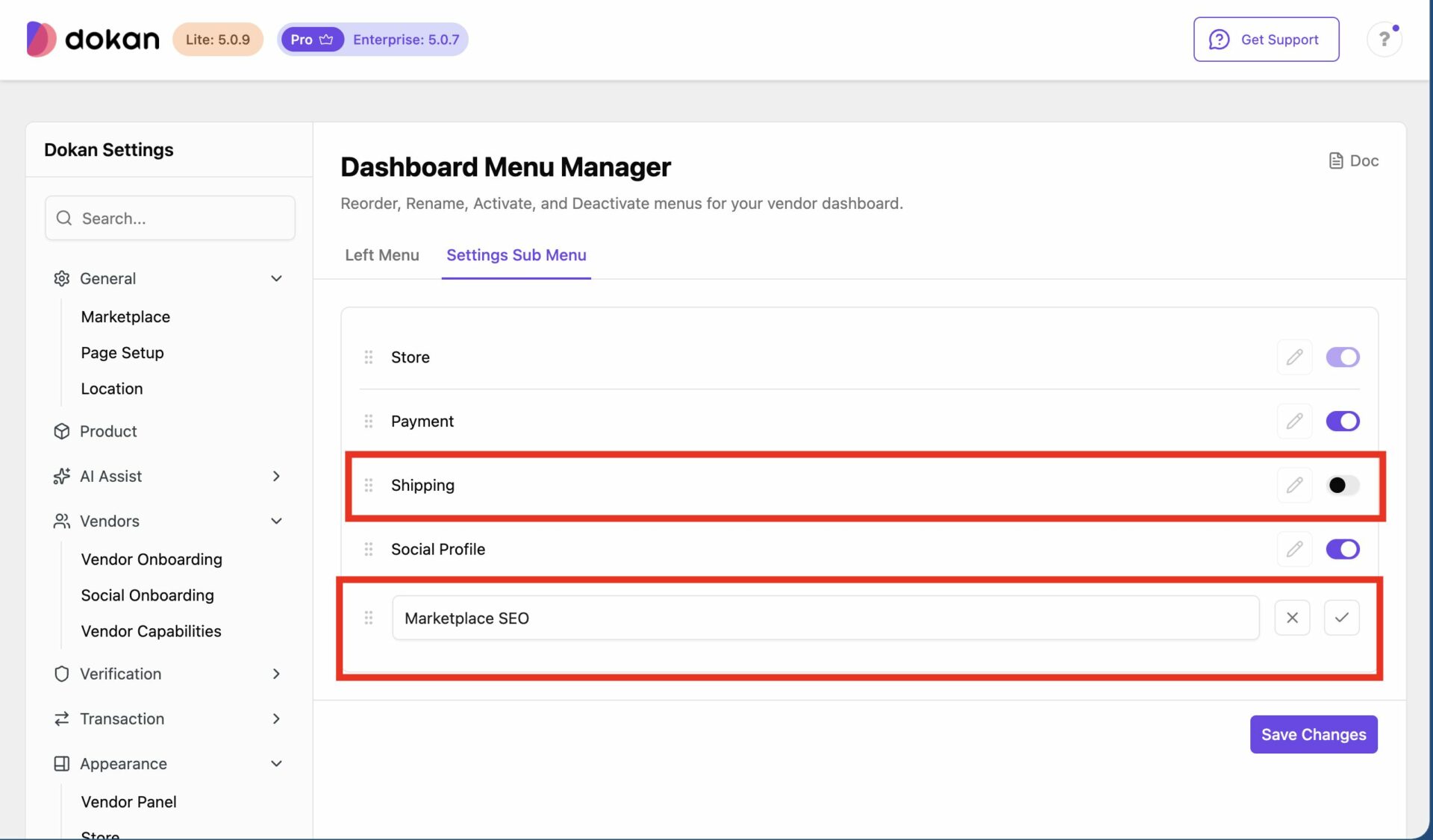Focus the Marketplace SEO name field
This screenshot has width=1433, height=840.
coord(825,618)
